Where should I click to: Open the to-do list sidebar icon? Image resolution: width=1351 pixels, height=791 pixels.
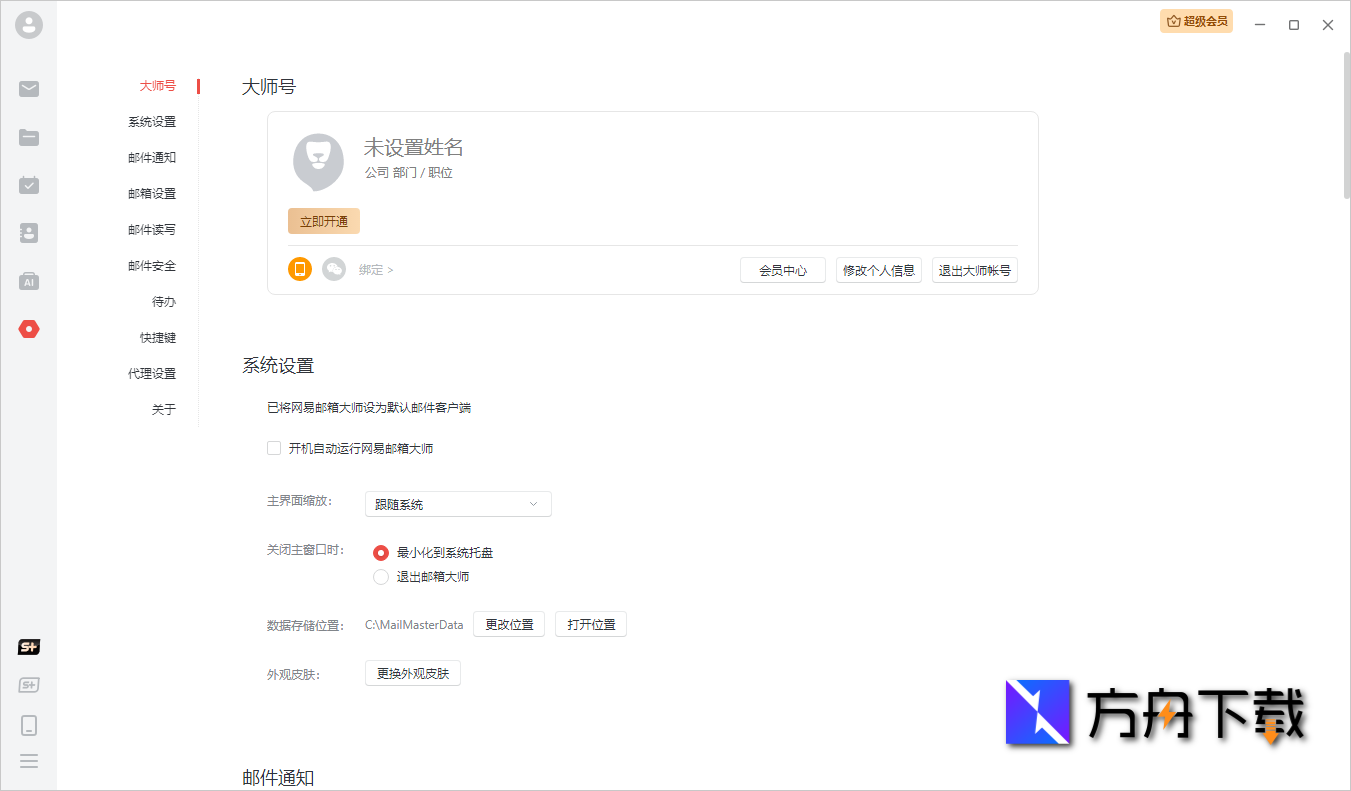point(29,185)
